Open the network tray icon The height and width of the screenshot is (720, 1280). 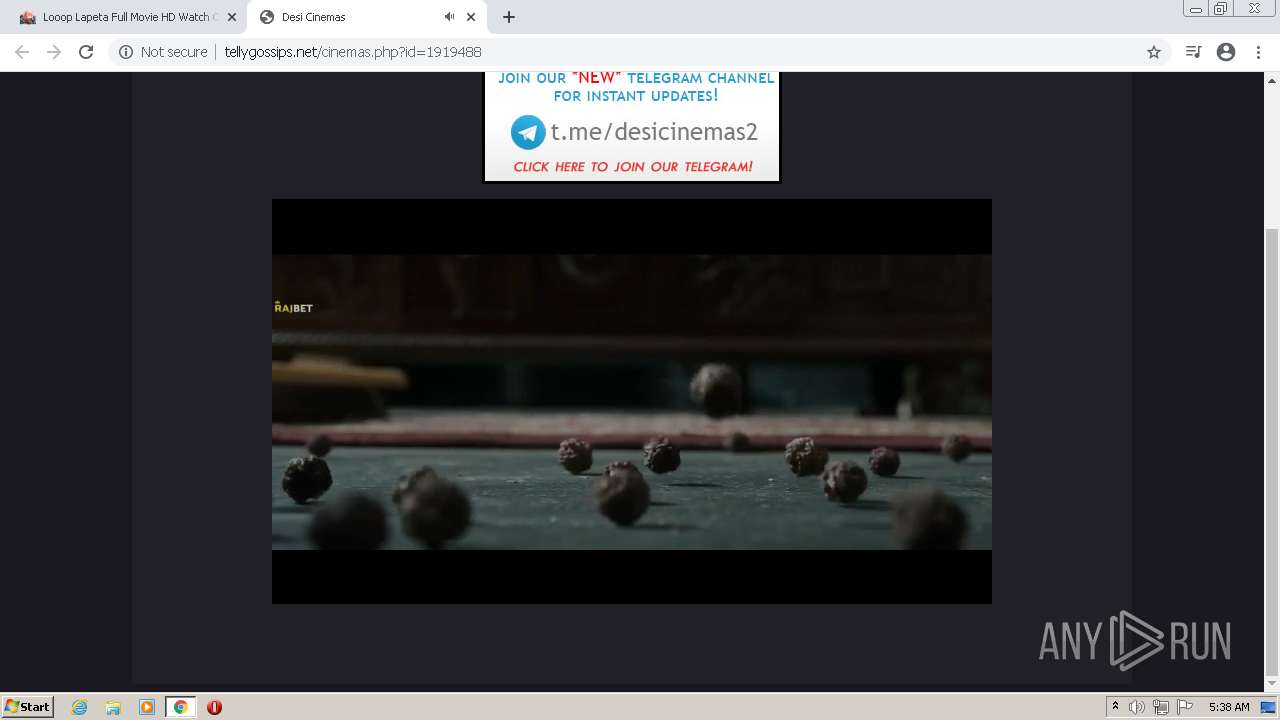(x=1160, y=707)
